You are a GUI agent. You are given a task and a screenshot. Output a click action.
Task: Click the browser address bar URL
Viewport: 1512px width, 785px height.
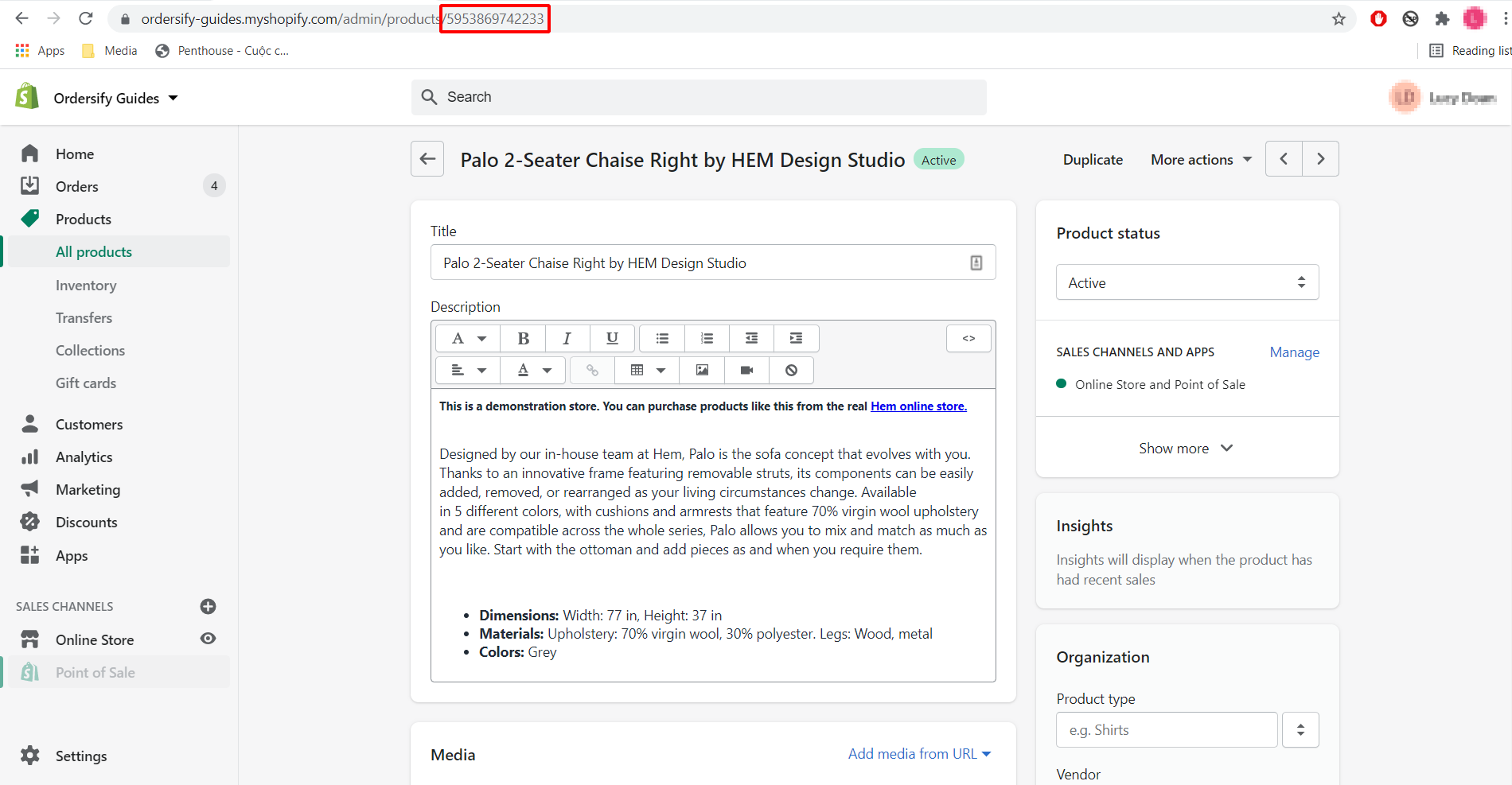[x=342, y=18]
